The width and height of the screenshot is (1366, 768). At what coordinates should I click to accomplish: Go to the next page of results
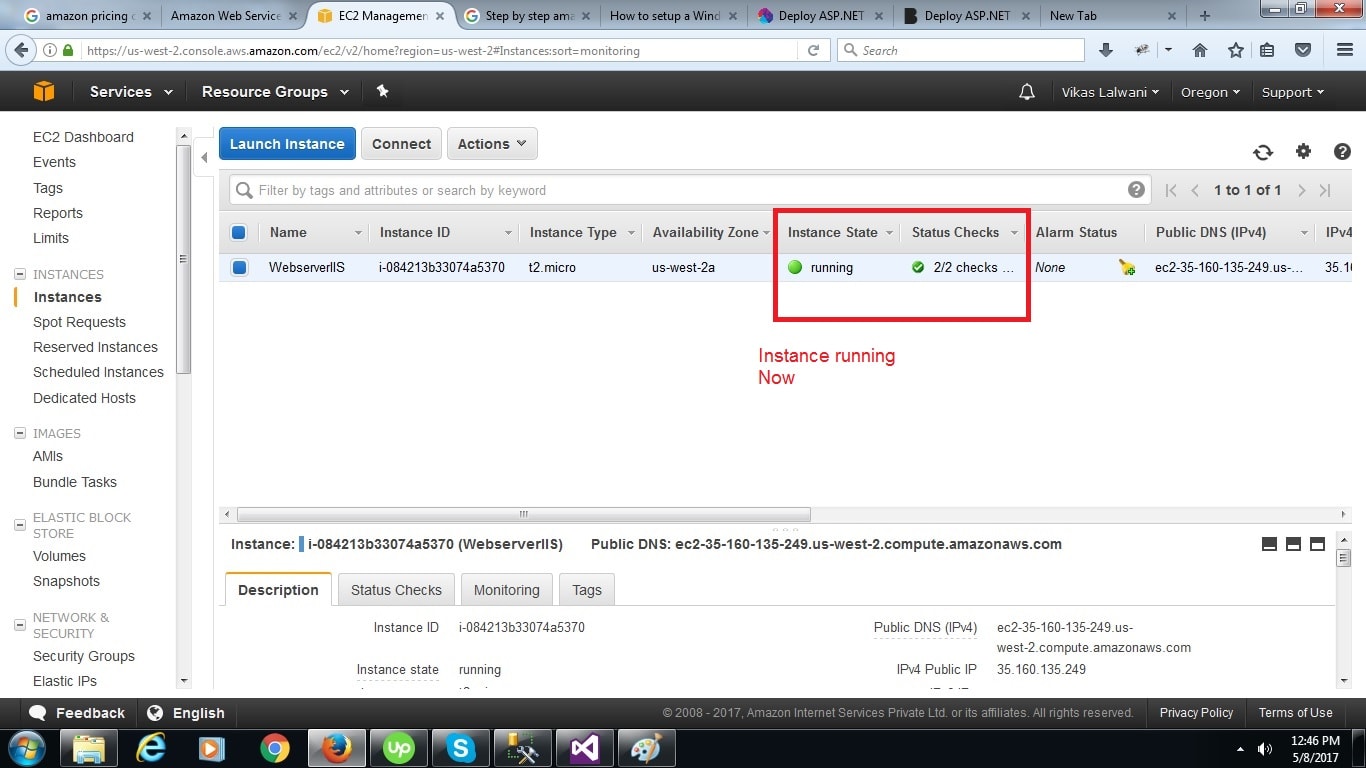coord(1301,190)
